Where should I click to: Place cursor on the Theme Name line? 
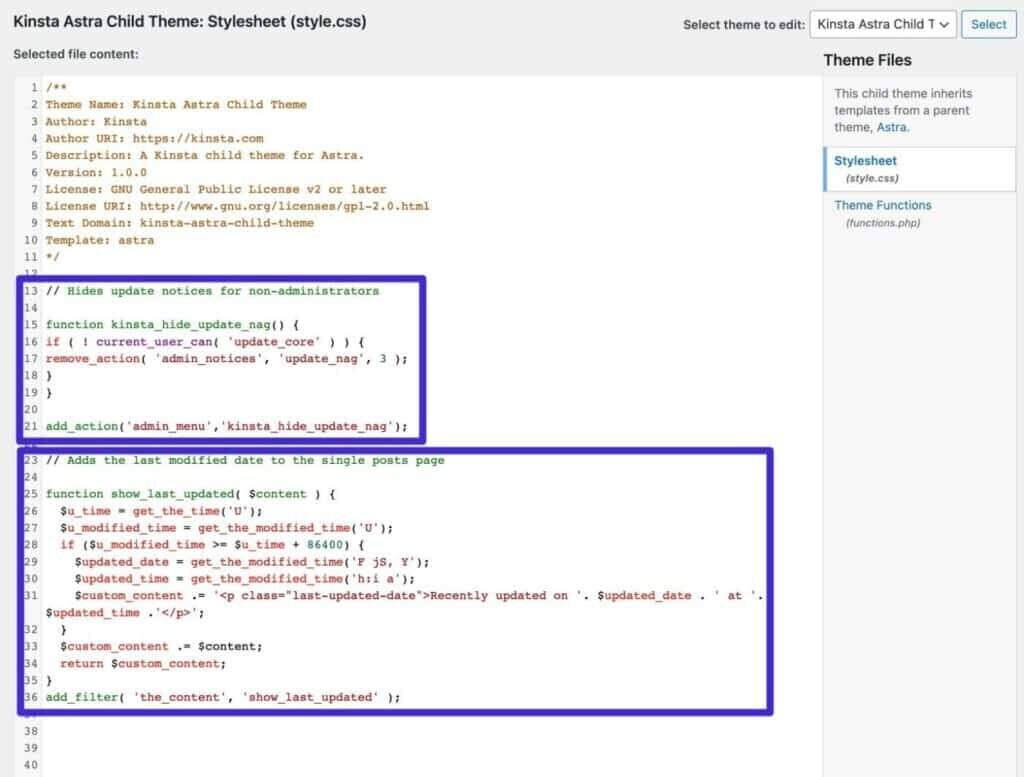pos(176,104)
